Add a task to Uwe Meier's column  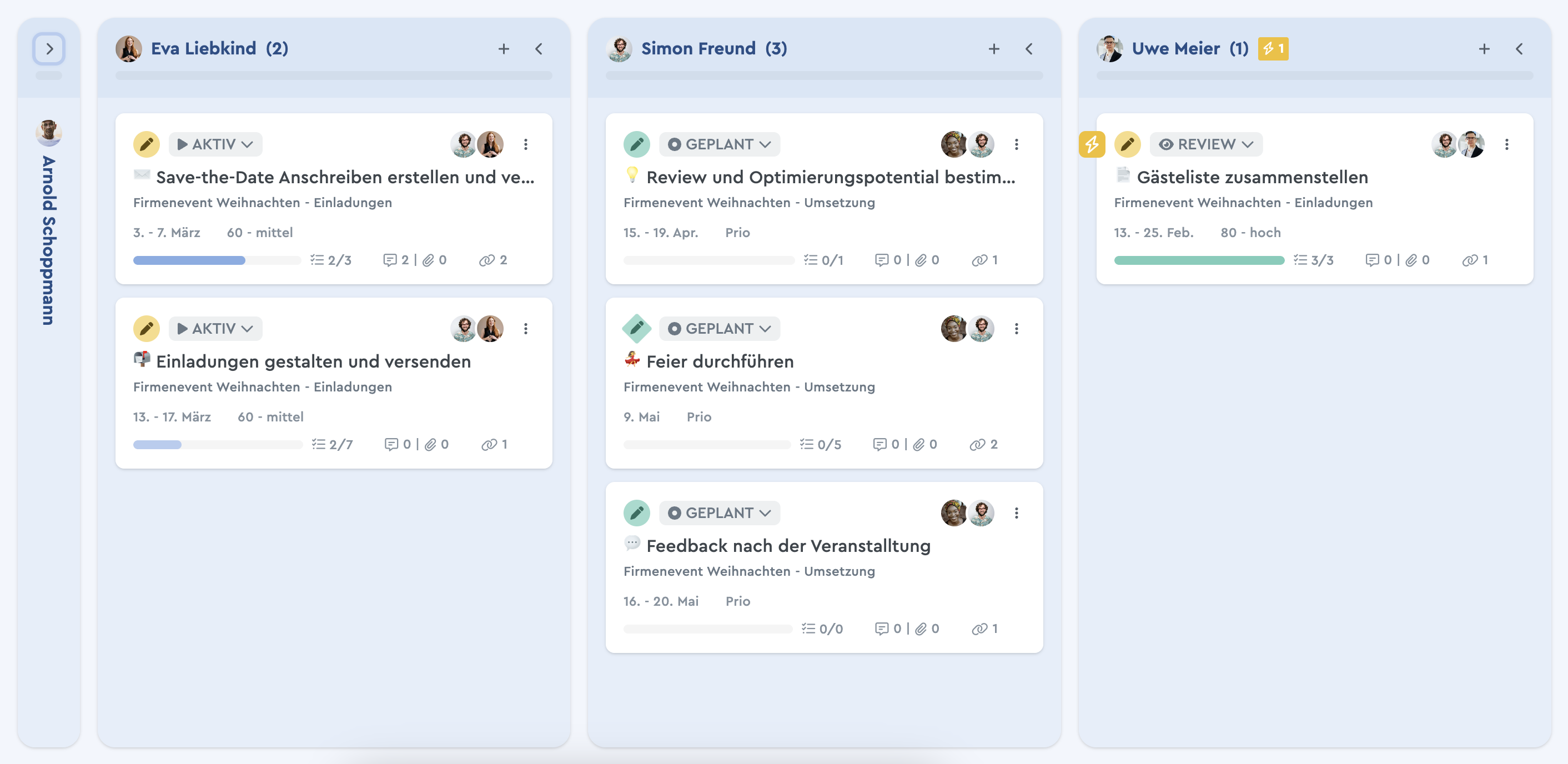(x=1485, y=49)
